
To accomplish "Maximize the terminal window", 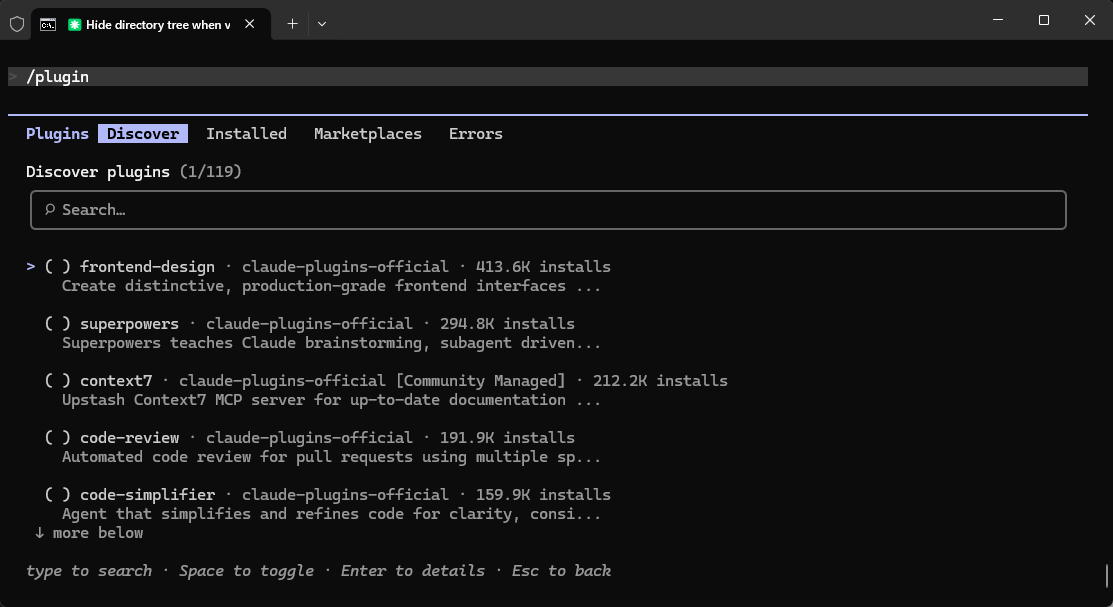I will pyautogui.click(x=1043, y=20).
